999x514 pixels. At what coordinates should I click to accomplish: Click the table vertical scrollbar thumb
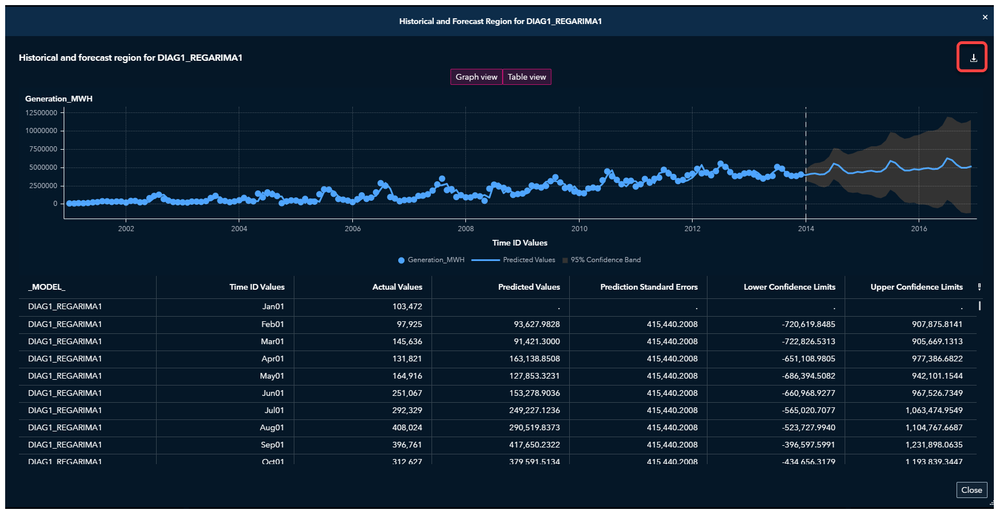click(x=980, y=305)
